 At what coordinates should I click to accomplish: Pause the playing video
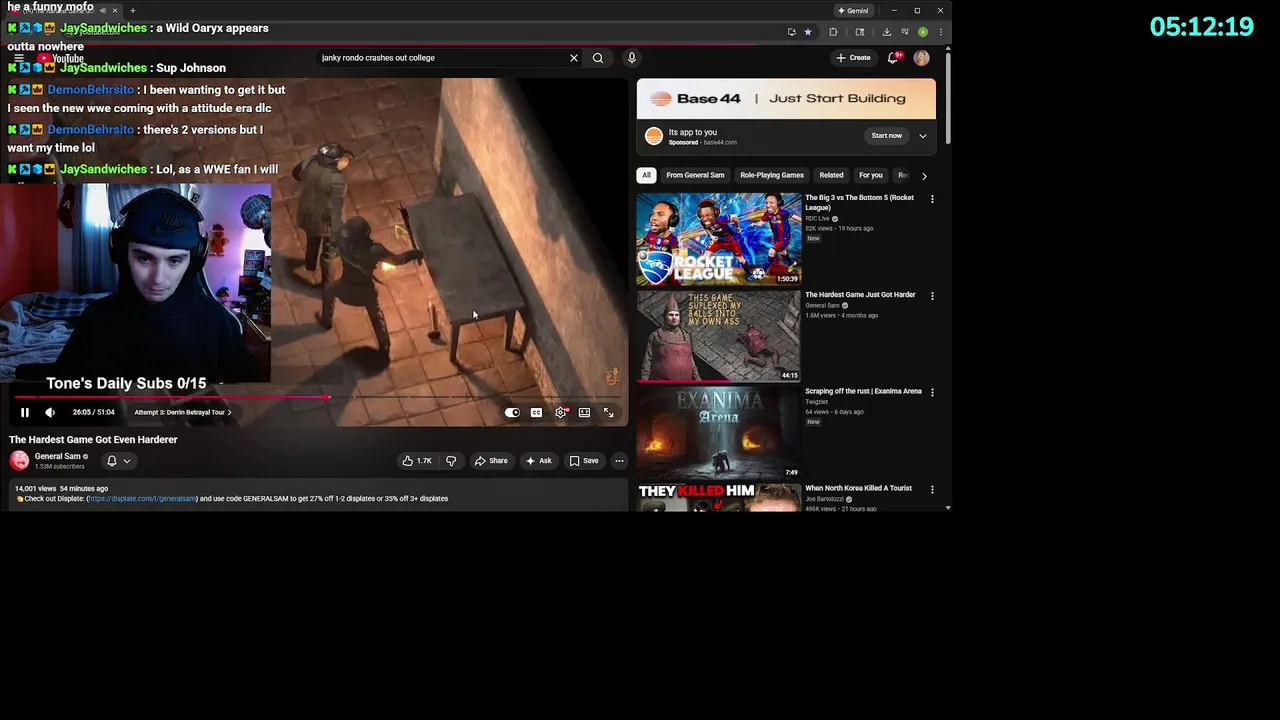[x=25, y=412]
